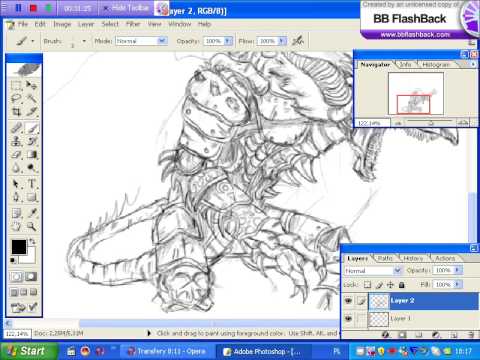Viewport: 480px width, 360px height.
Task: Select the Notes tool
Action: click(16, 213)
